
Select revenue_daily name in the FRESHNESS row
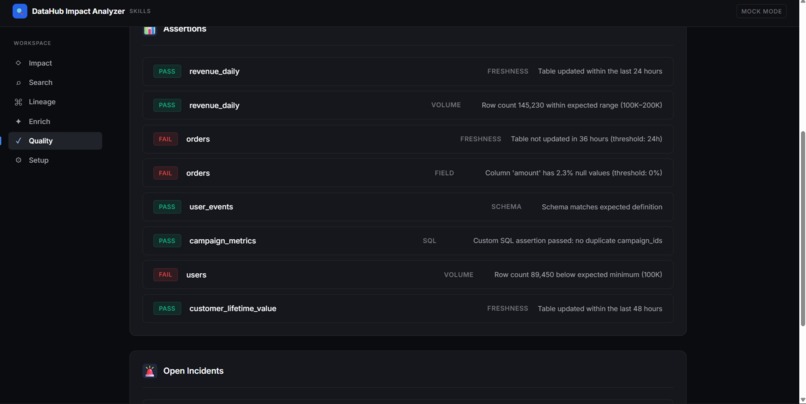click(214, 71)
